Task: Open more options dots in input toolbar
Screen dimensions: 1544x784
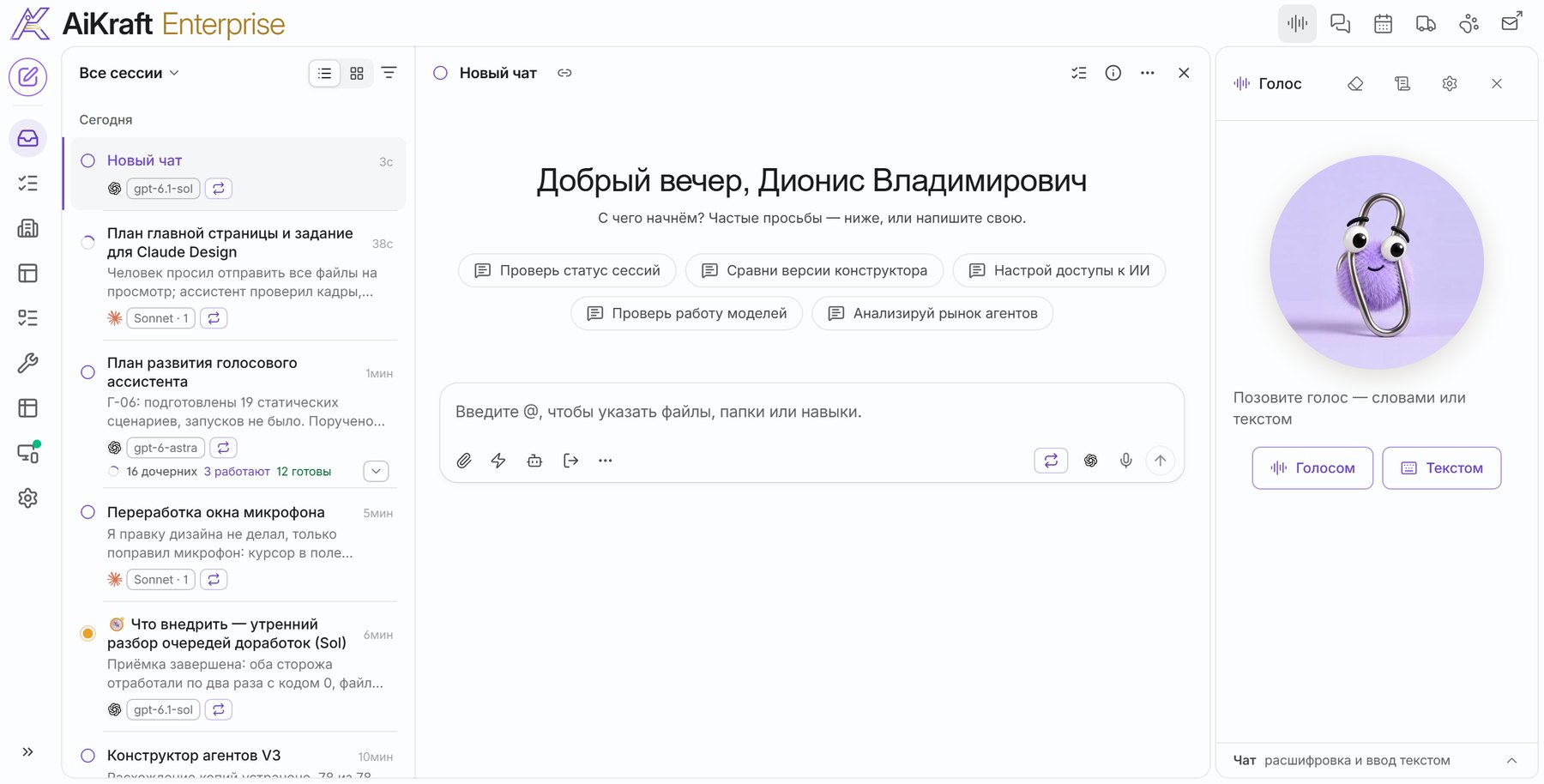Action: 606,461
